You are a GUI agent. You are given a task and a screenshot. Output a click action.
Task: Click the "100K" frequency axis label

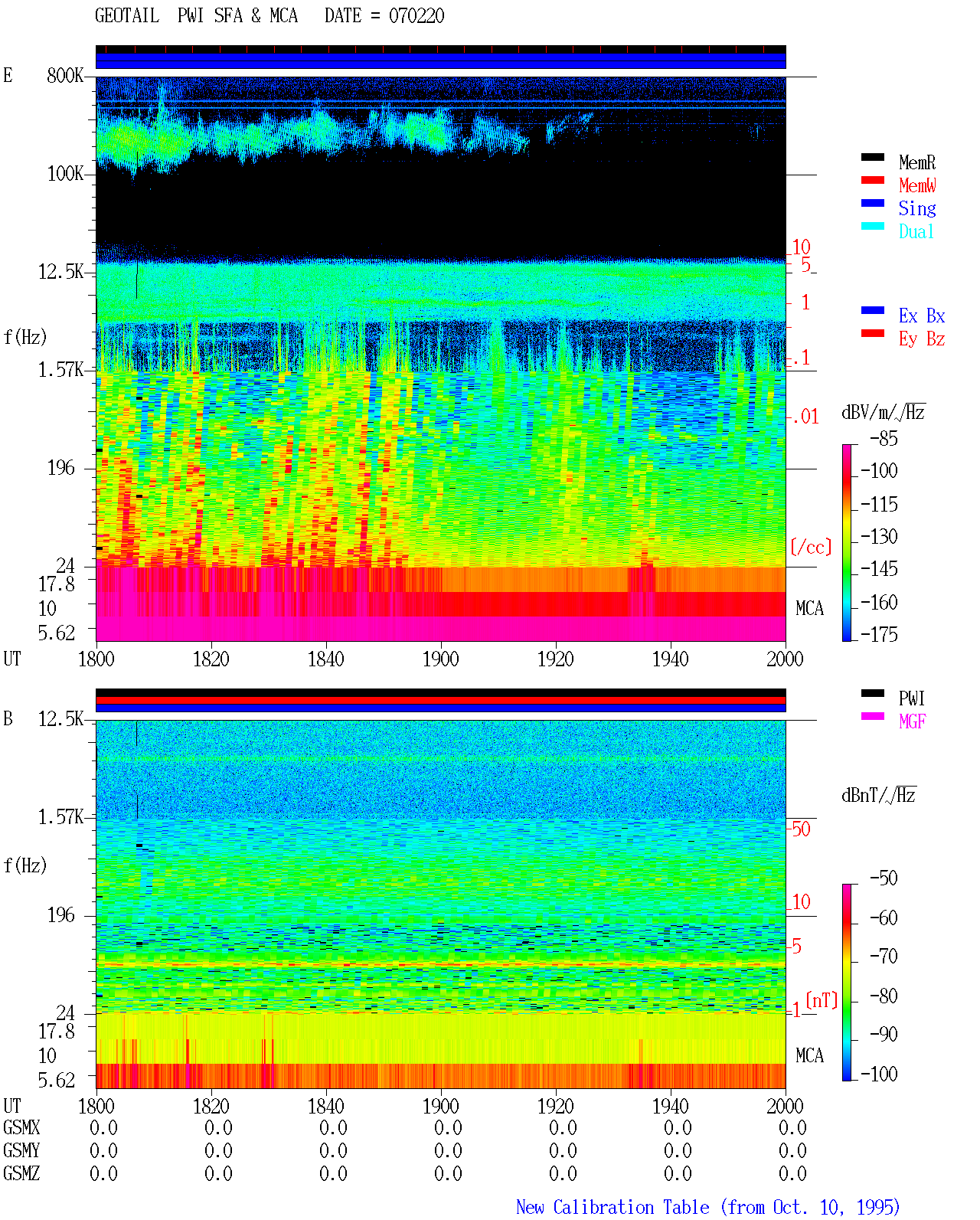[x=65, y=173]
